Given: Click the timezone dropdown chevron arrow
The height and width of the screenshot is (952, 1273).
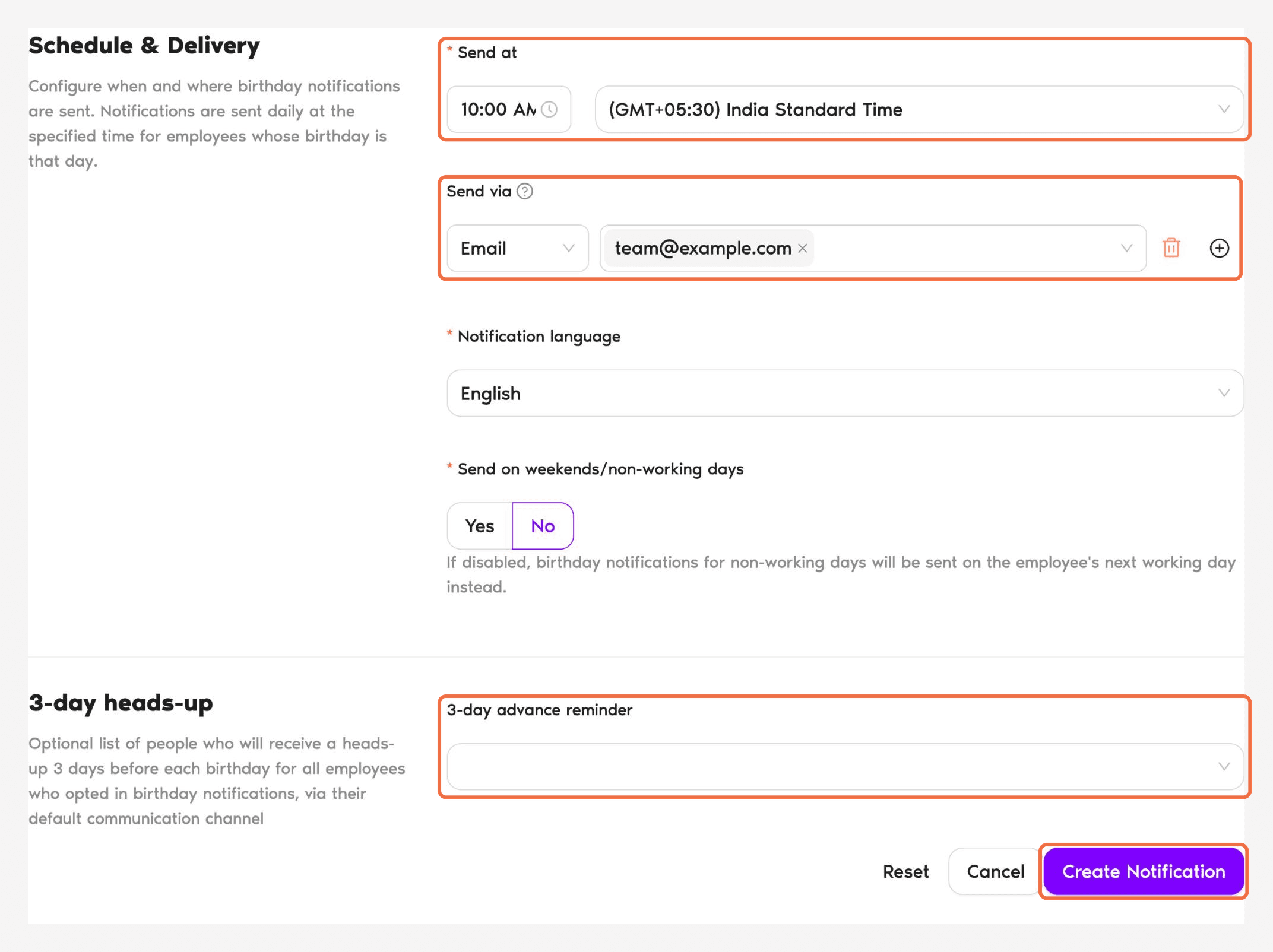Looking at the screenshot, I should tap(1224, 109).
